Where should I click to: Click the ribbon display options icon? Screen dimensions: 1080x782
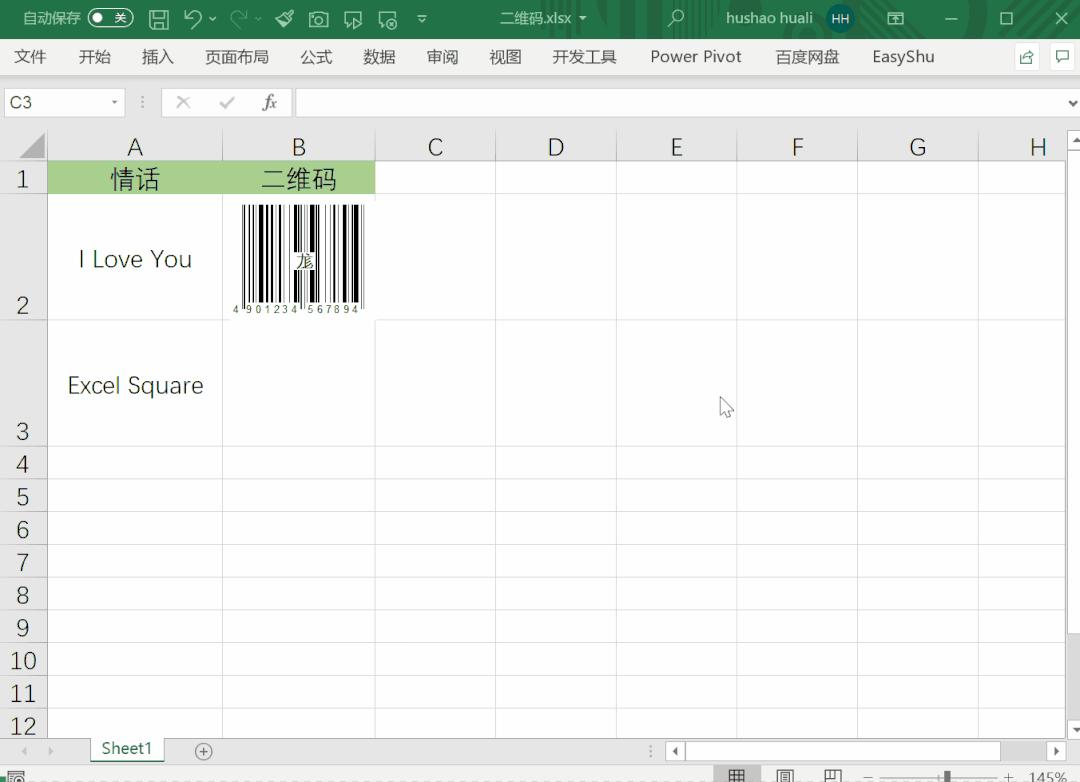pos(895,19)
